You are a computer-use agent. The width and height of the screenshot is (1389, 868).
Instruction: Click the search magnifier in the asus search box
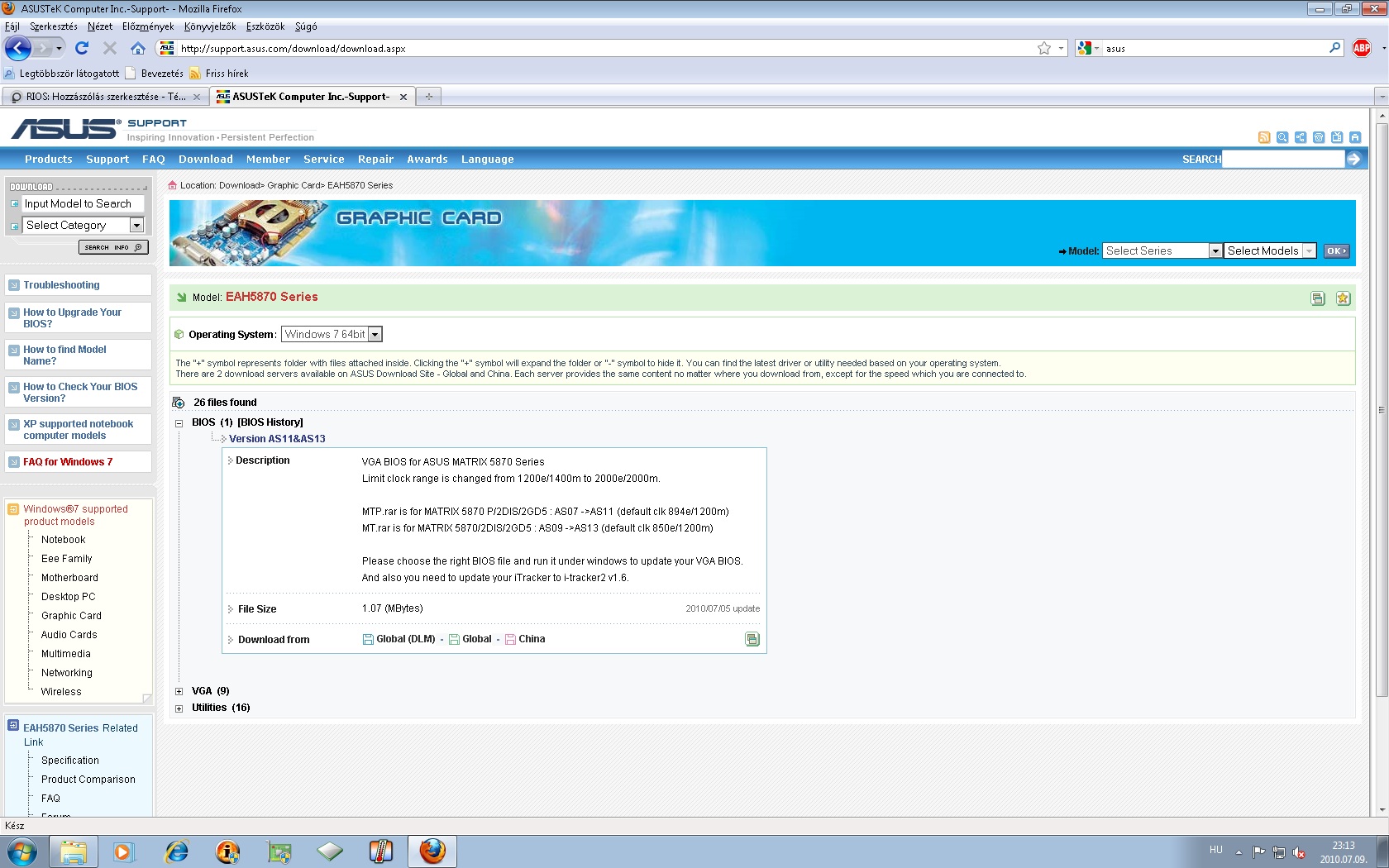pyautogui.click(x=1334, y=48)
